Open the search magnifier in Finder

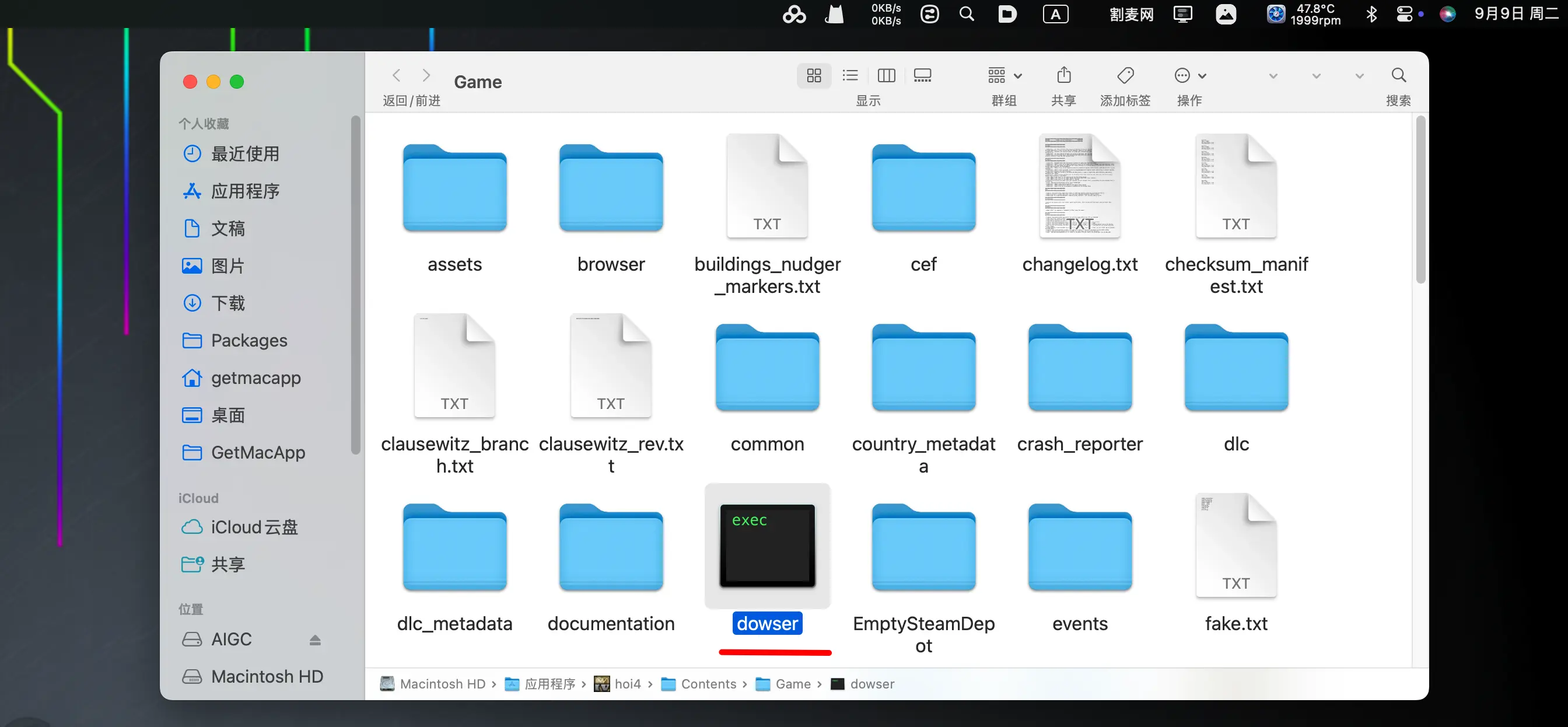point(1398,75)
